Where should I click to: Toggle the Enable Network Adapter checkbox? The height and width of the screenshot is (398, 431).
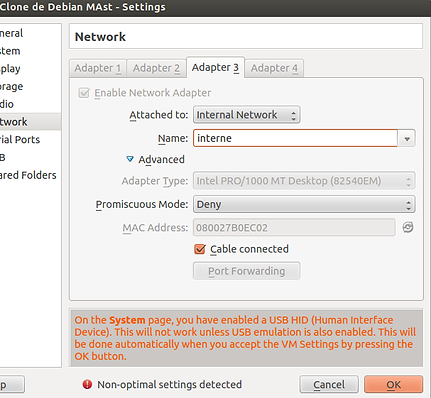pyautogui.click(x=84, y=93)
